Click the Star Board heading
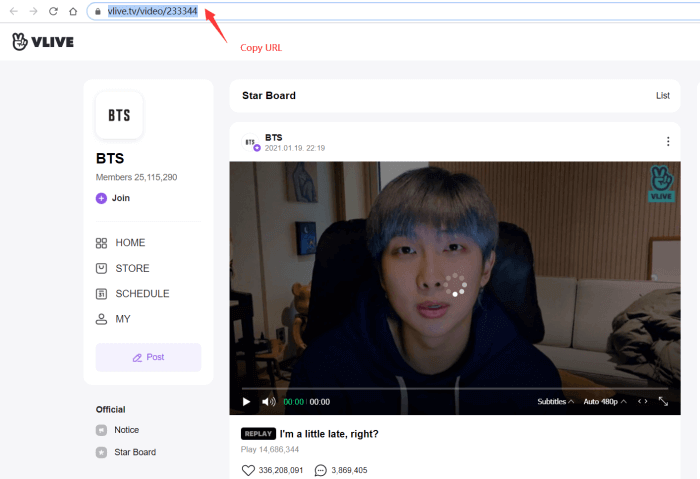The image size is (700, 479). point(269,96)
